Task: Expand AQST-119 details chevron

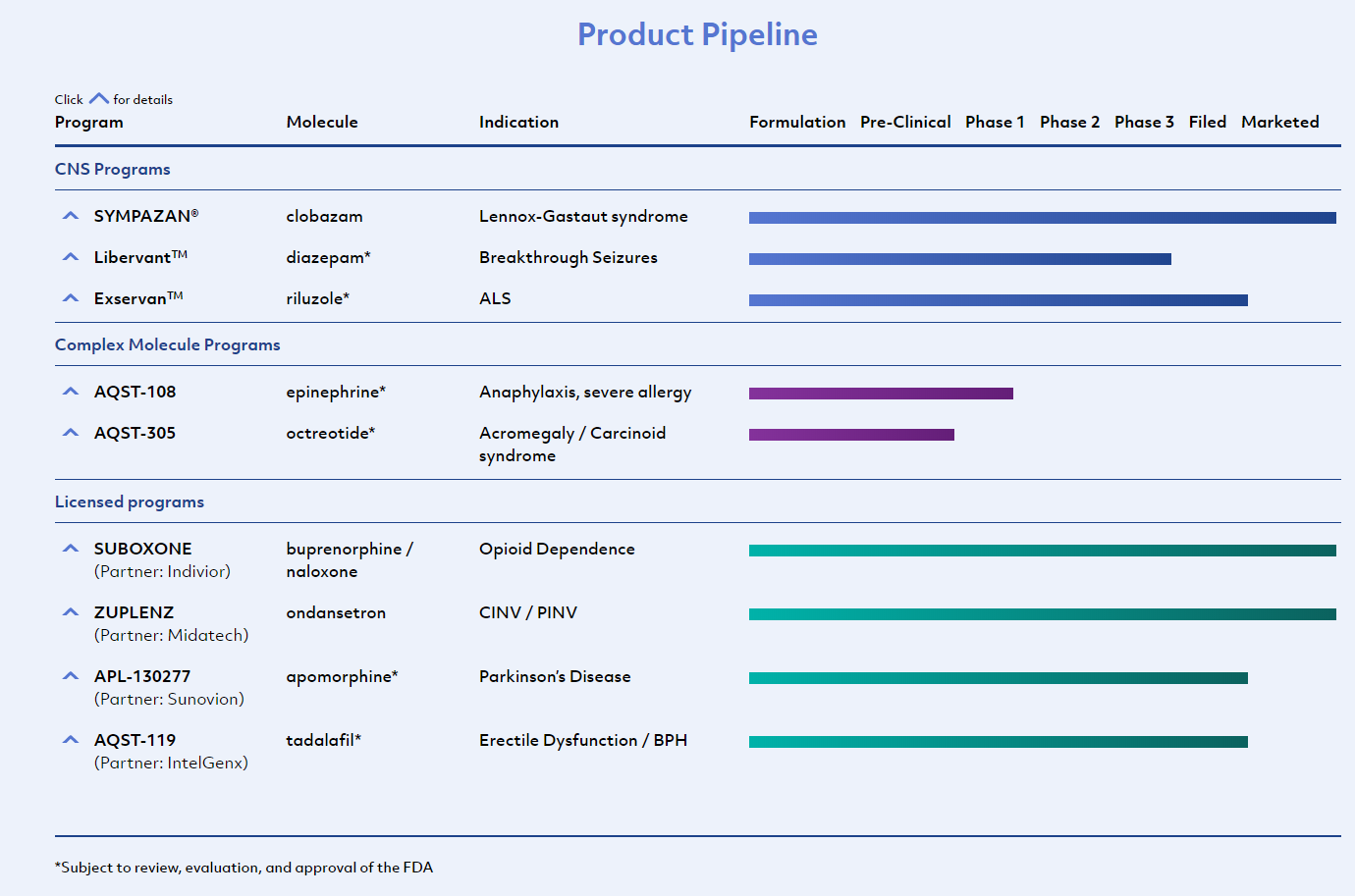Action: 71,740
